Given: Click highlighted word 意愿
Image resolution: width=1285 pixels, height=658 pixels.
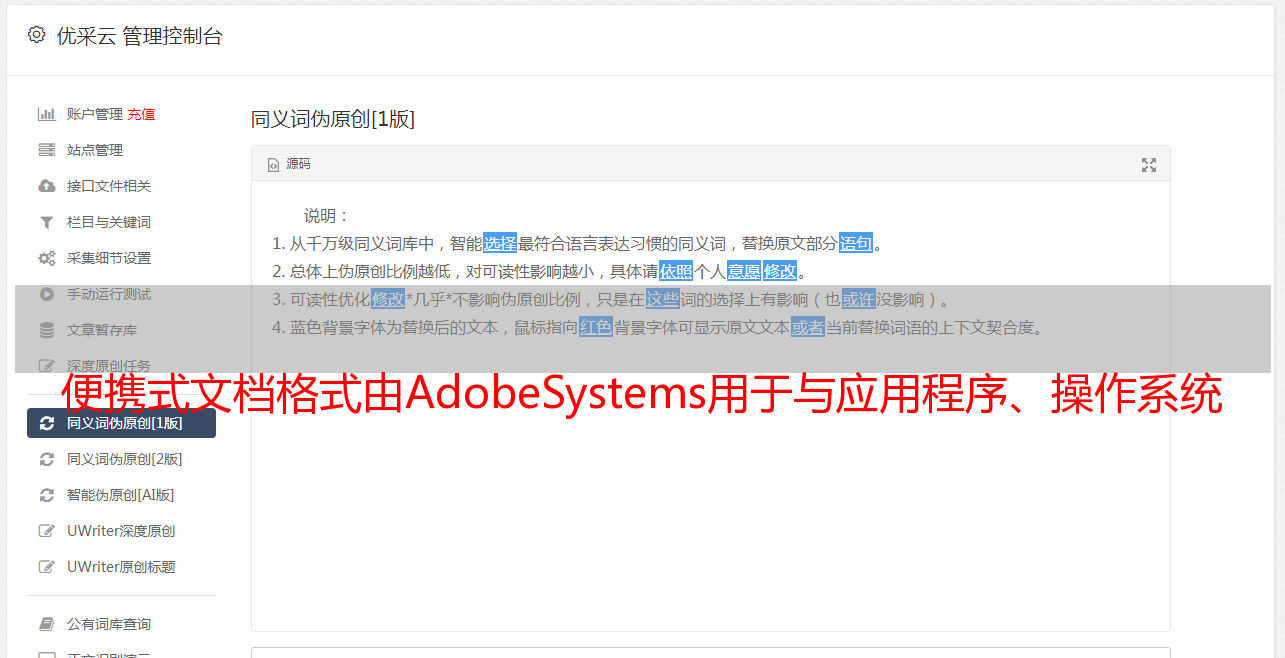Looking at the screenshot, I should coord(743,271).
